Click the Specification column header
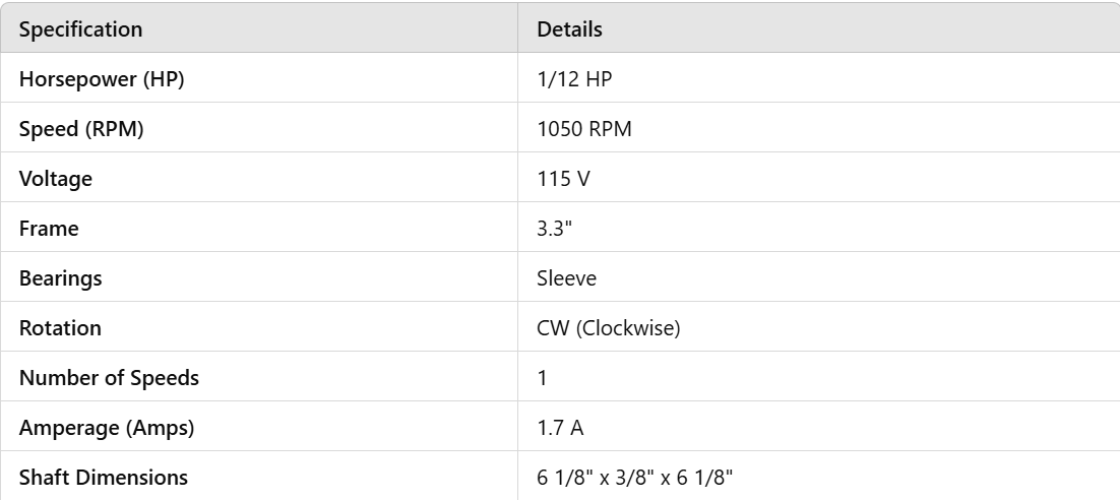 (x=81, y=30)
